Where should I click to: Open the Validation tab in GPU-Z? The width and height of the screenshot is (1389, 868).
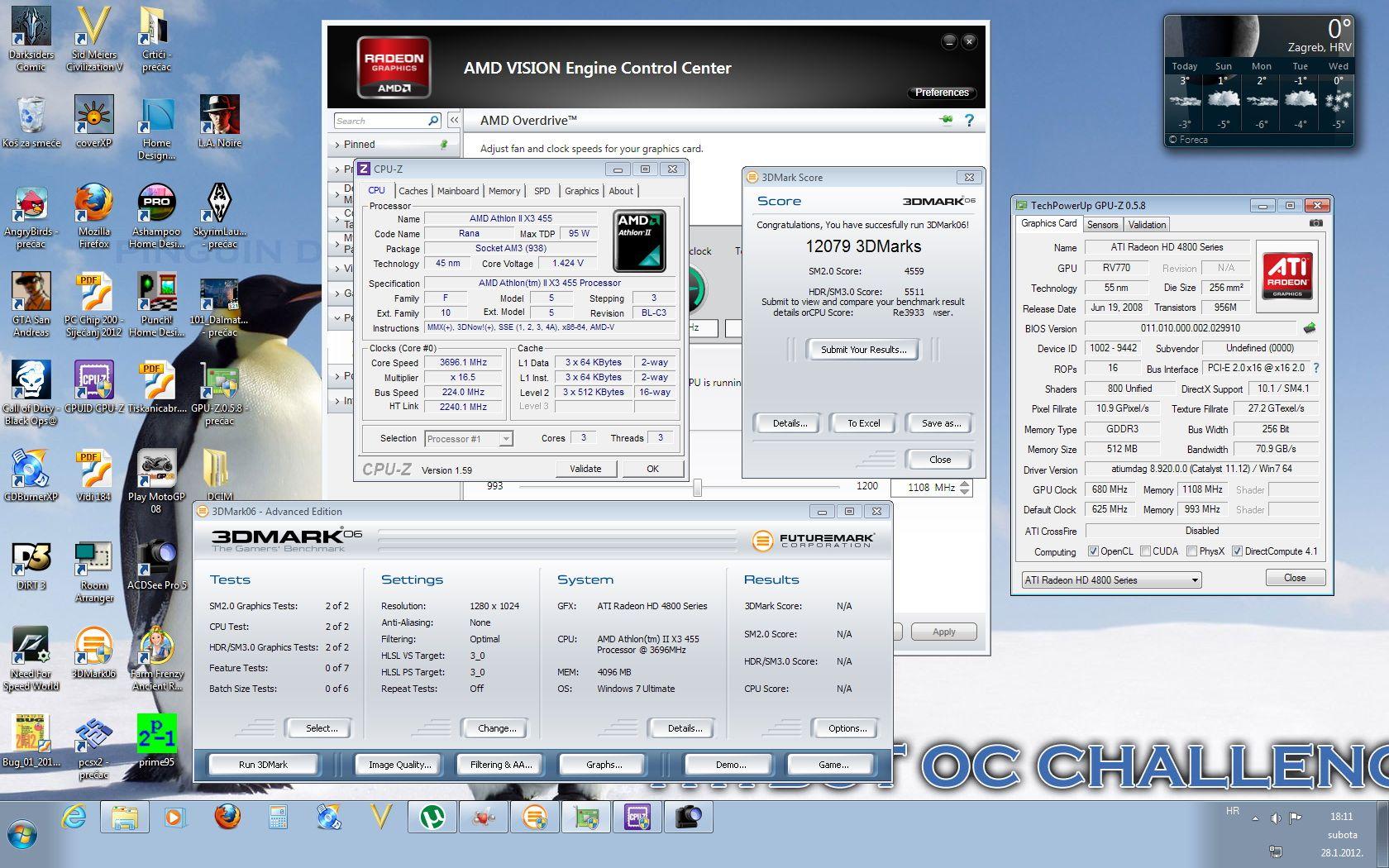pos(1147,225)
